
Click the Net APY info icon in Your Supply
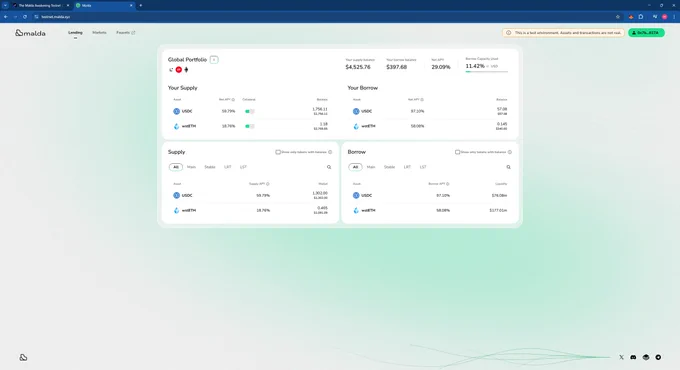(x=233, y=100)
